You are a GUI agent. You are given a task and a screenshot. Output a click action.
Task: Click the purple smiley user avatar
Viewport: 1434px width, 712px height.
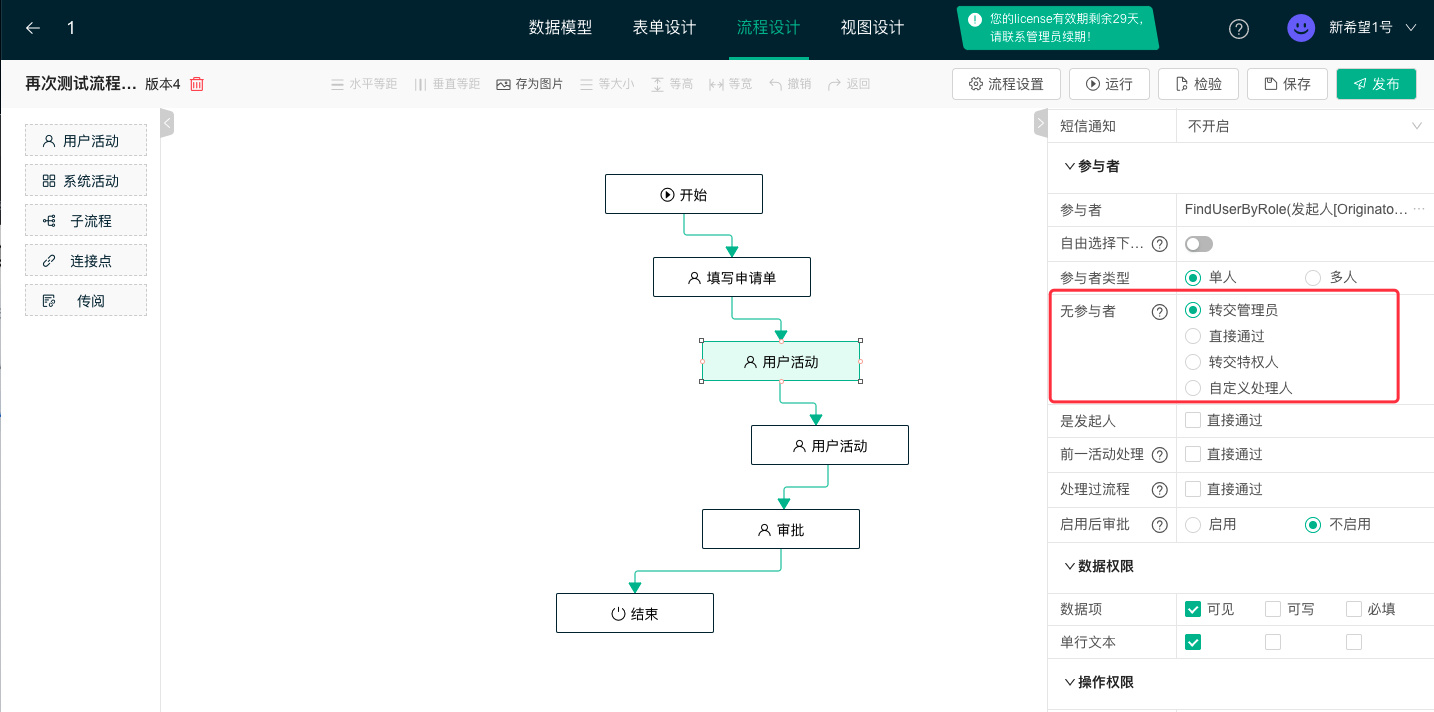point(1300,28)
